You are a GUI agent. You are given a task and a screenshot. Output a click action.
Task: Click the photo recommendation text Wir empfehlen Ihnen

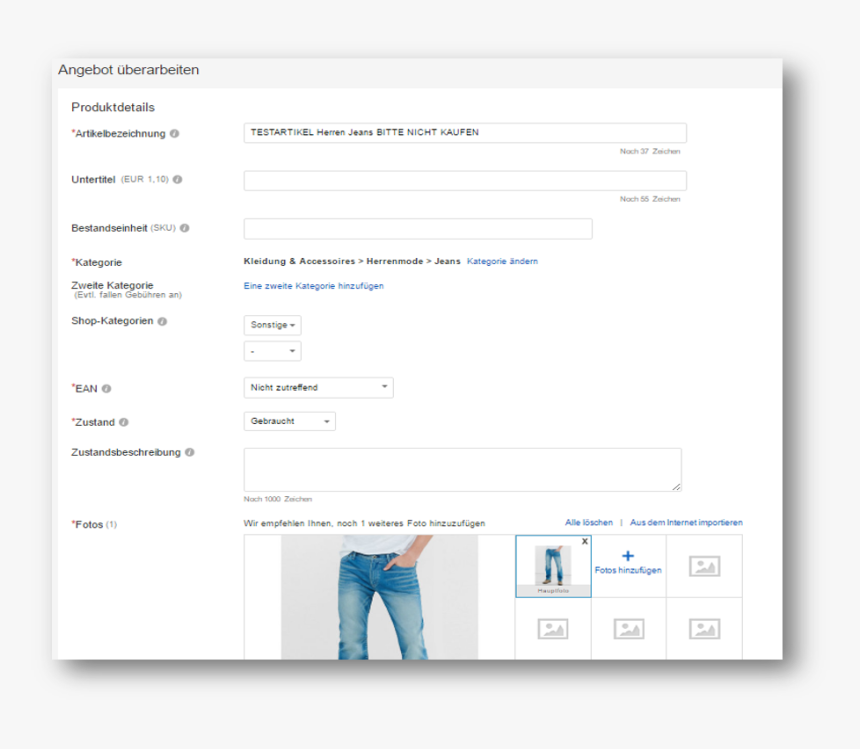tap(364, 523)
